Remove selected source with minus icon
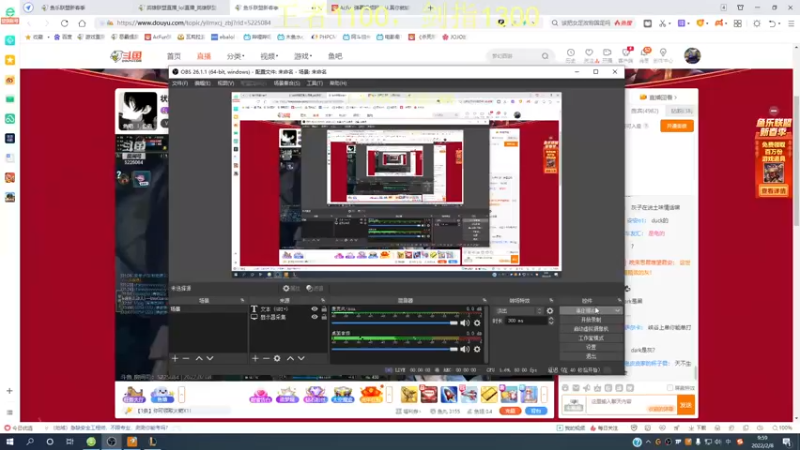The width and height of the screenshot is (800, 450). click(x=266, y=359)
